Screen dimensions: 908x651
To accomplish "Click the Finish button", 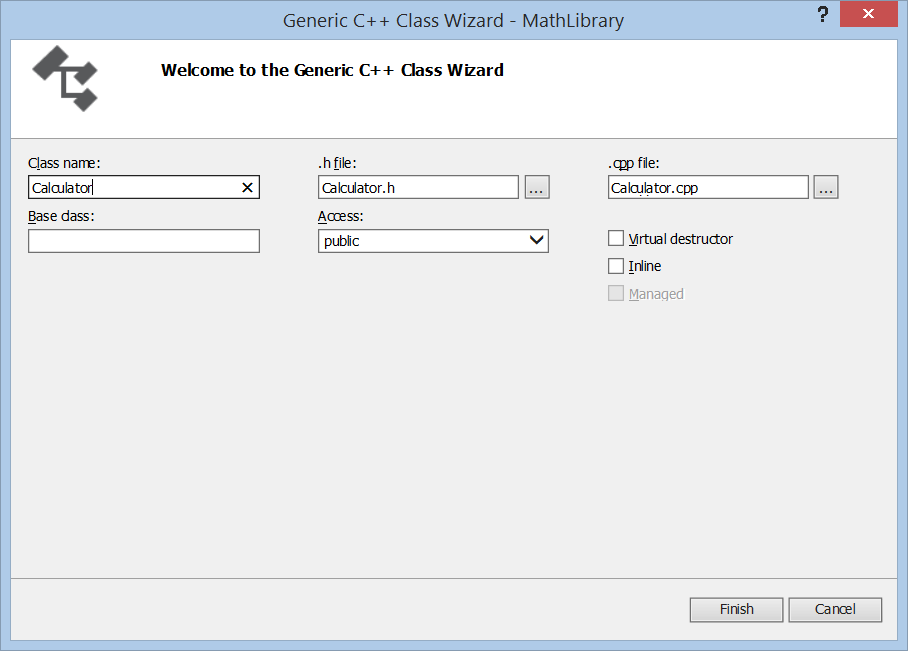I will click(x=737, y=609).
